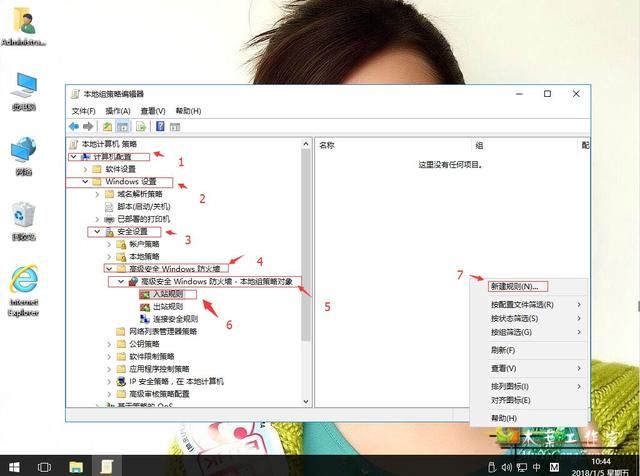Open the Windows Start button

pyautogui.click(x=14, y=467)
